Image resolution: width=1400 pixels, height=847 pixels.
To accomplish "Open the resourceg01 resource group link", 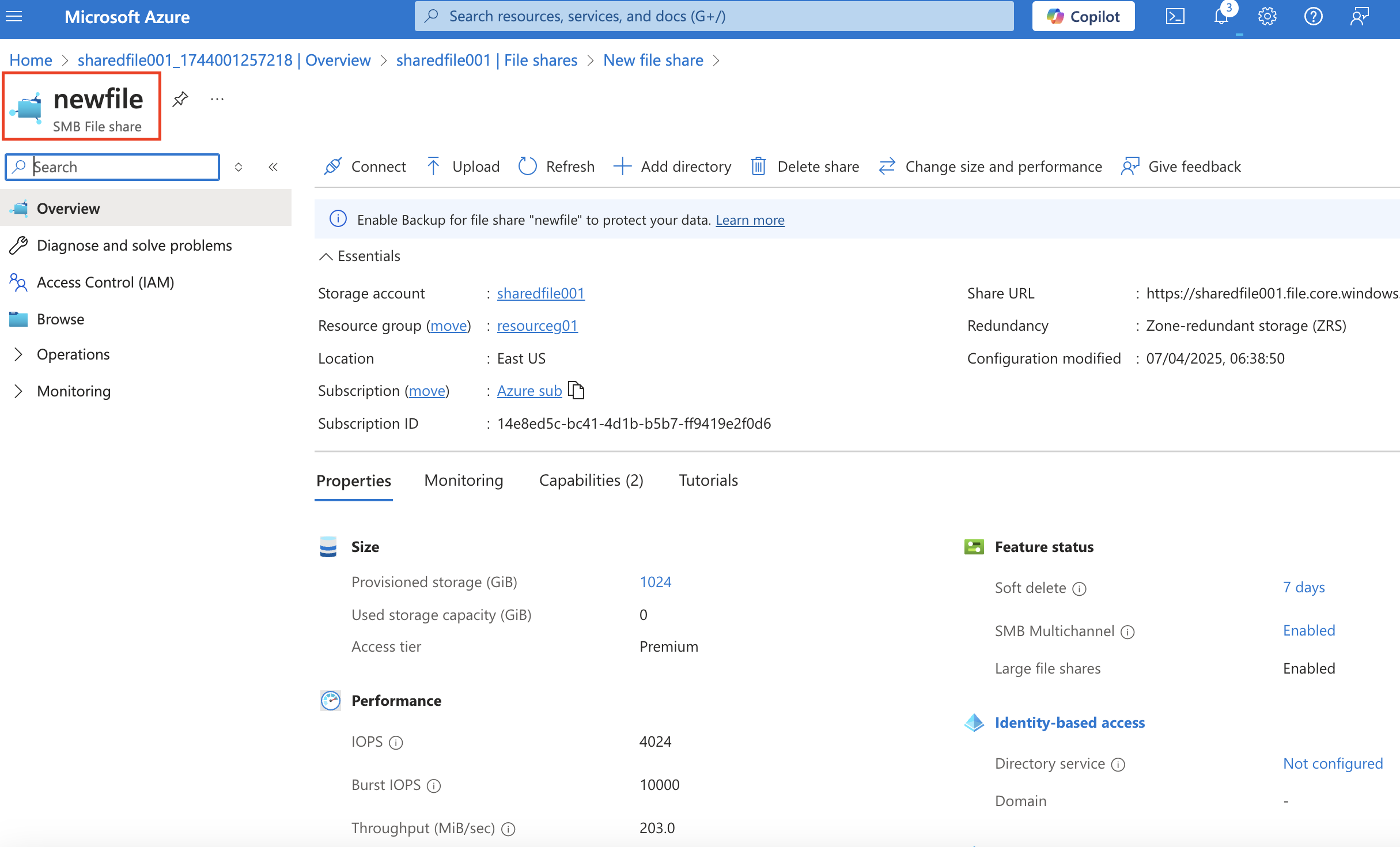I will click(537, 326).
